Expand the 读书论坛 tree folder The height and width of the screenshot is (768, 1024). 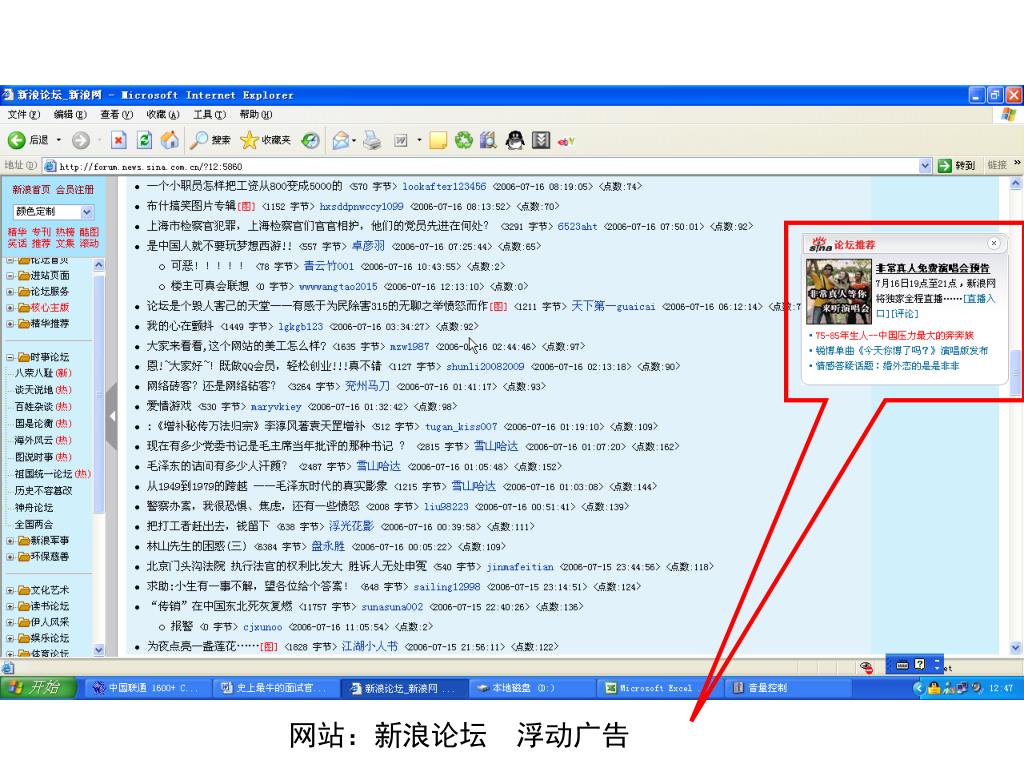pyautogui.click(x=10, y=607)
